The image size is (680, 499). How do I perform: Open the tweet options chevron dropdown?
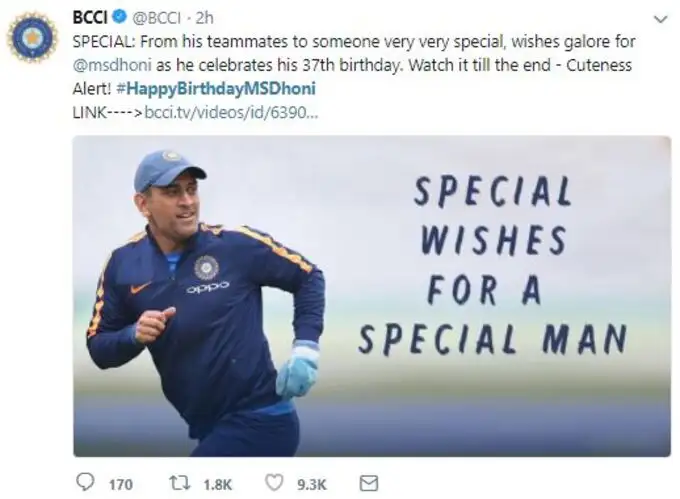659,20
